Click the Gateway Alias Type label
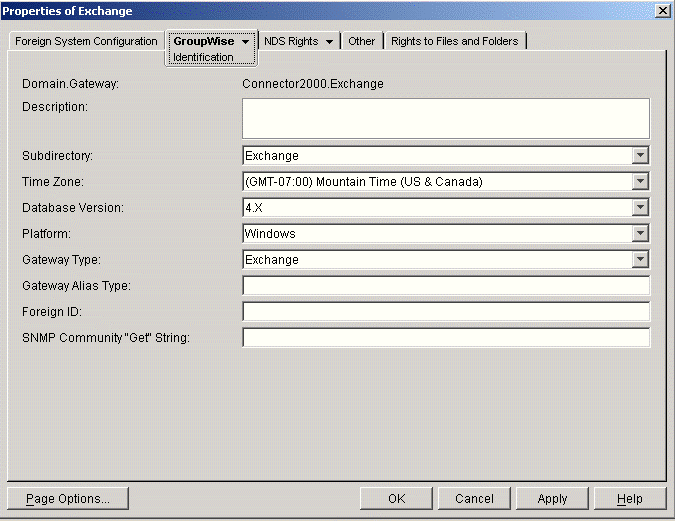The height and width of the screenshot is (521, 675). 76,285
